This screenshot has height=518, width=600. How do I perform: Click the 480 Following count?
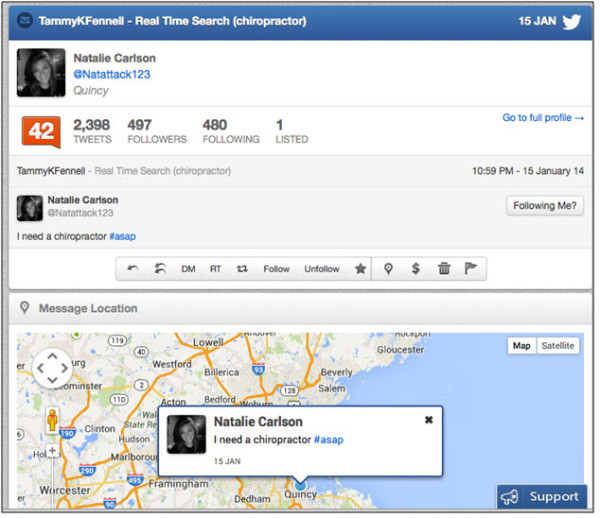coord(231,131)
